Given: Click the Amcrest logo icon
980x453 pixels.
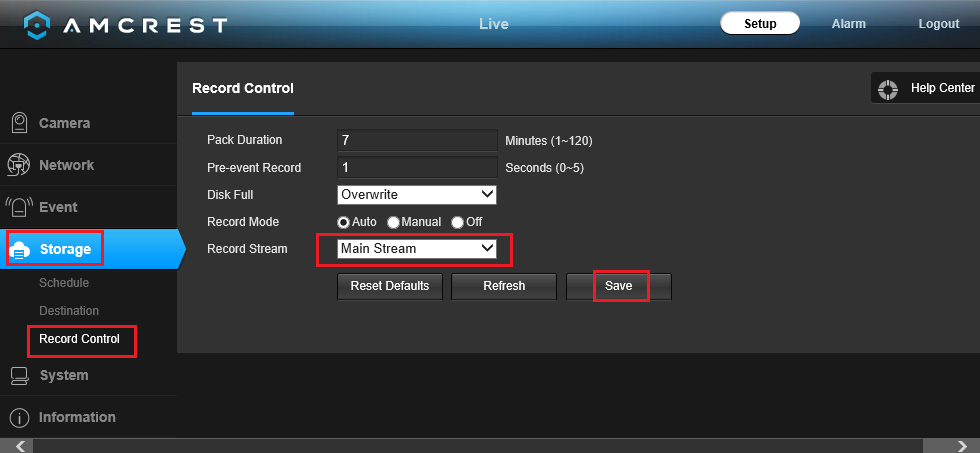Looking at the screenshot, I should click(x=37, y=23).
